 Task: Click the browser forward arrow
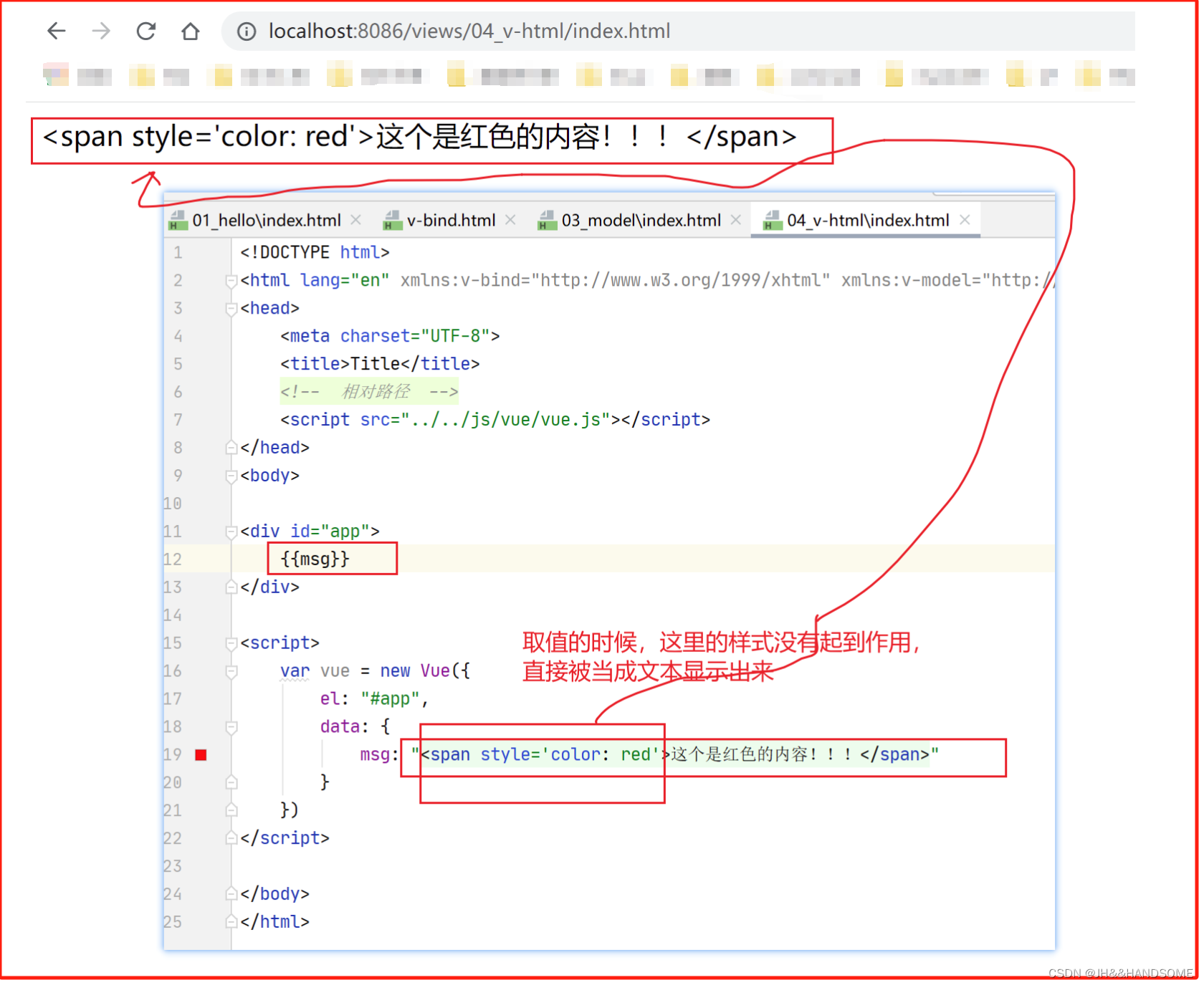[x=101, y=31]
